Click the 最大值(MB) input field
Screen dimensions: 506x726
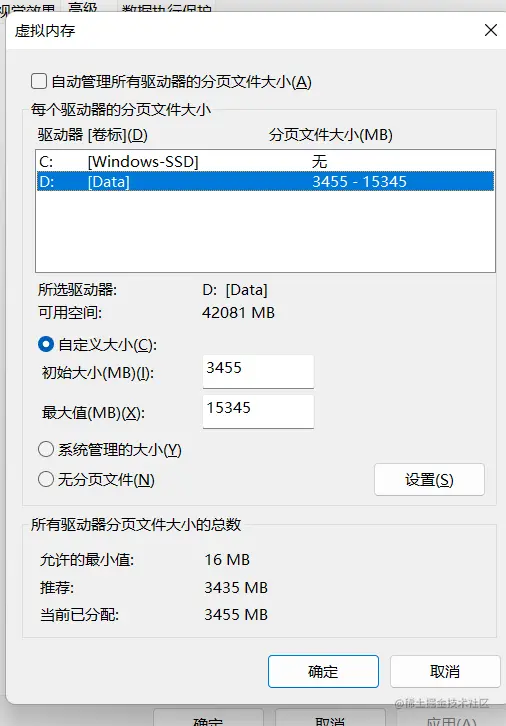(258, 412)
